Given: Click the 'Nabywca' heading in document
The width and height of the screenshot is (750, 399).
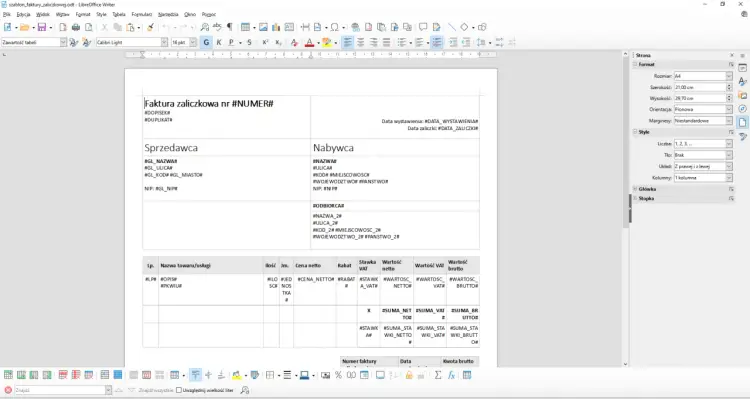Looking at the screenshot, I should point(333,148).
